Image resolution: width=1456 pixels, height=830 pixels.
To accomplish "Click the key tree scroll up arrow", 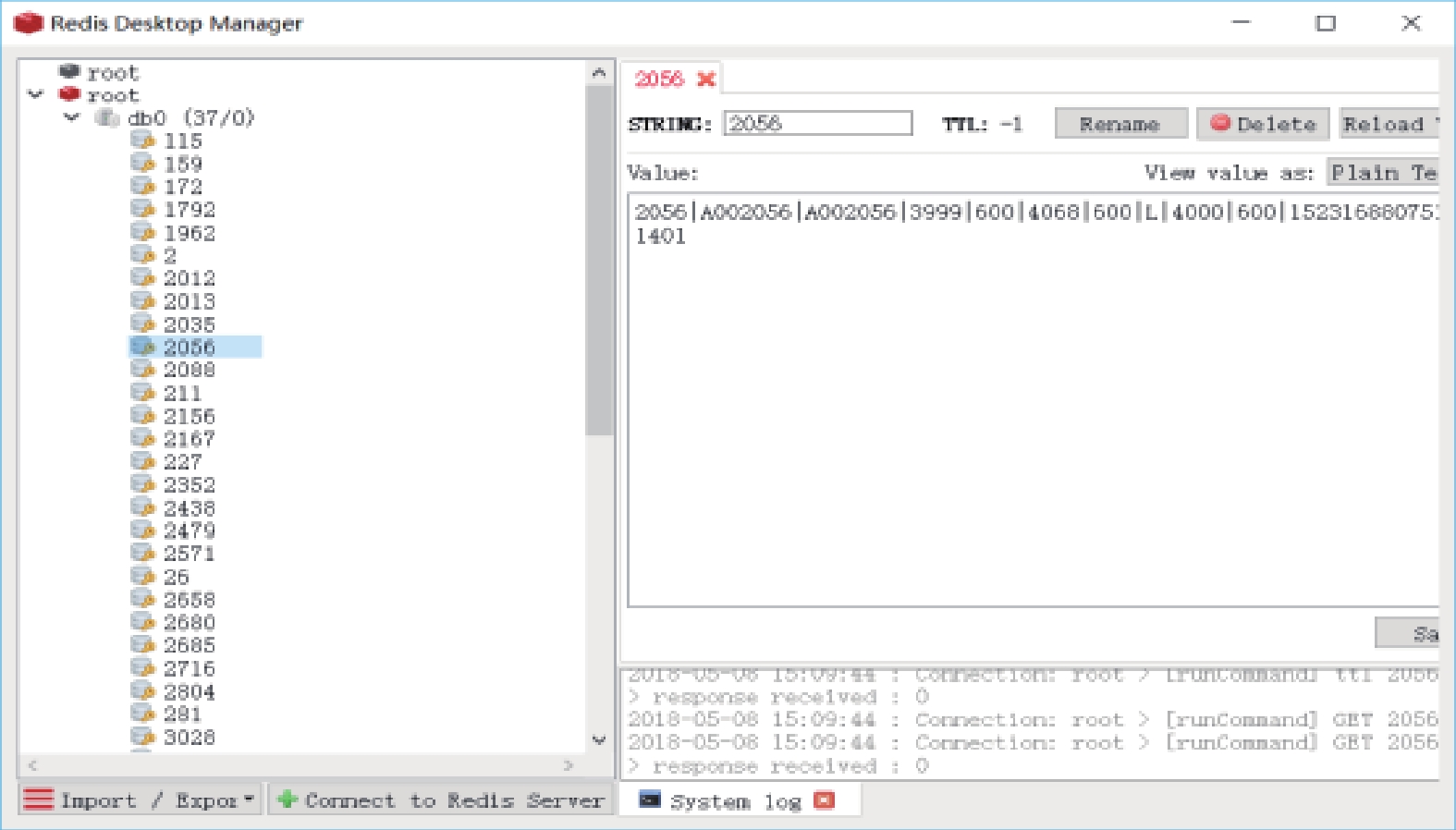I will pyautogui.click(x=599, y=72).
